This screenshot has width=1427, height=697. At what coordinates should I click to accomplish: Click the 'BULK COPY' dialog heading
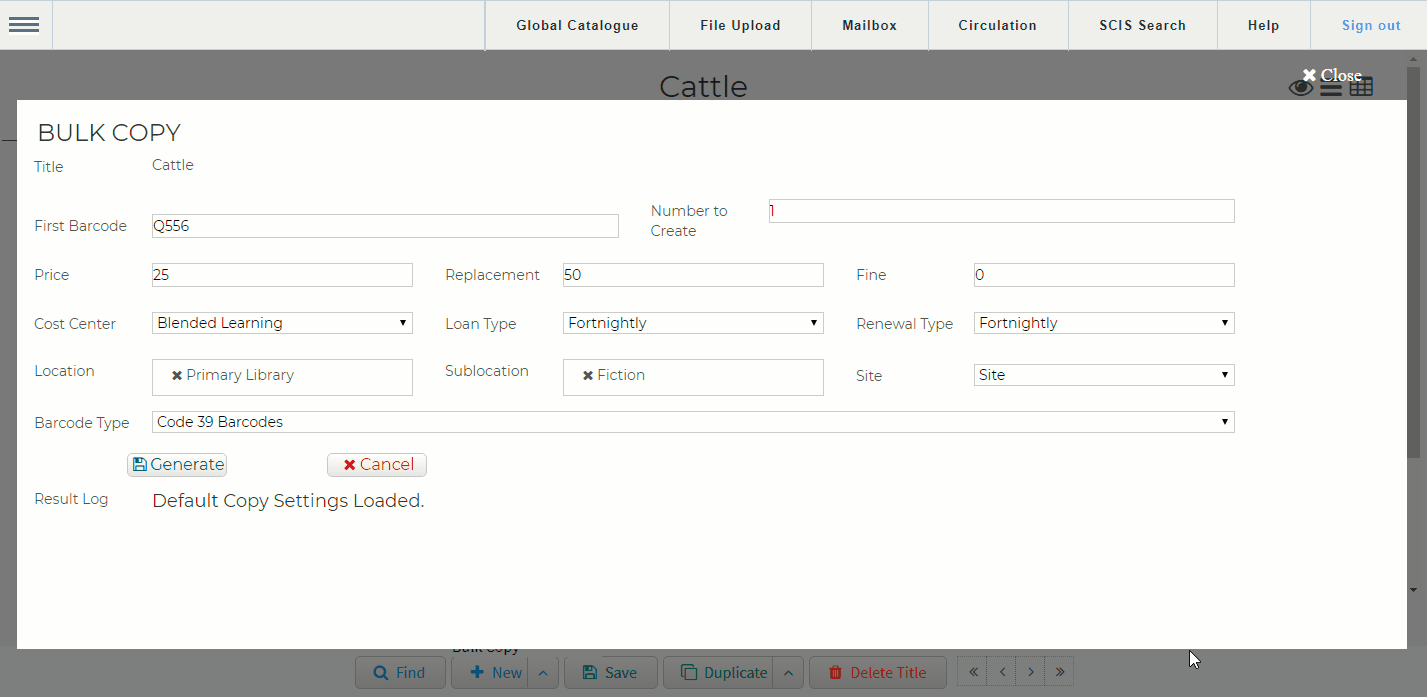[109, 133]
